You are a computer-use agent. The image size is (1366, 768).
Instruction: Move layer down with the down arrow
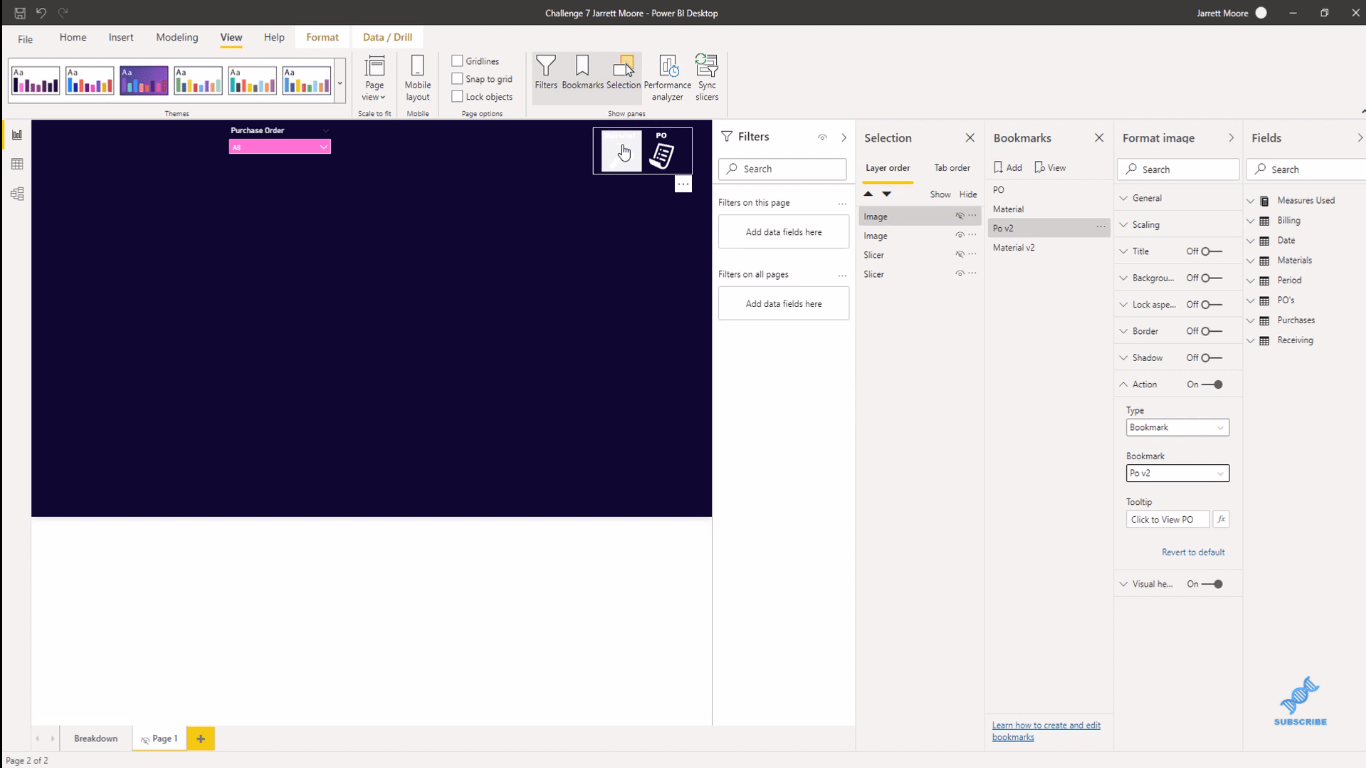[886, 194]
